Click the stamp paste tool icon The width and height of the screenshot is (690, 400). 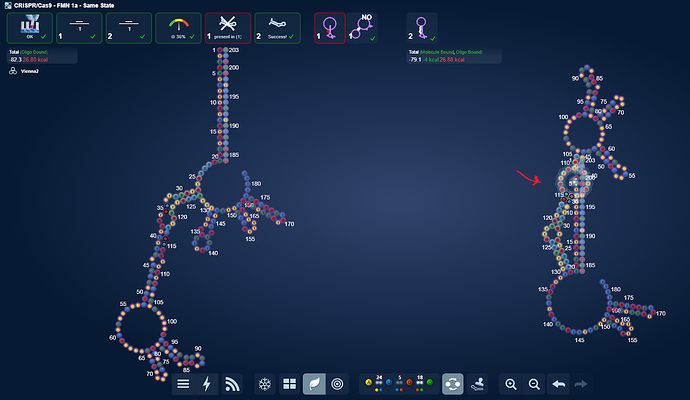pyautogui.click(x=477, y=383)
